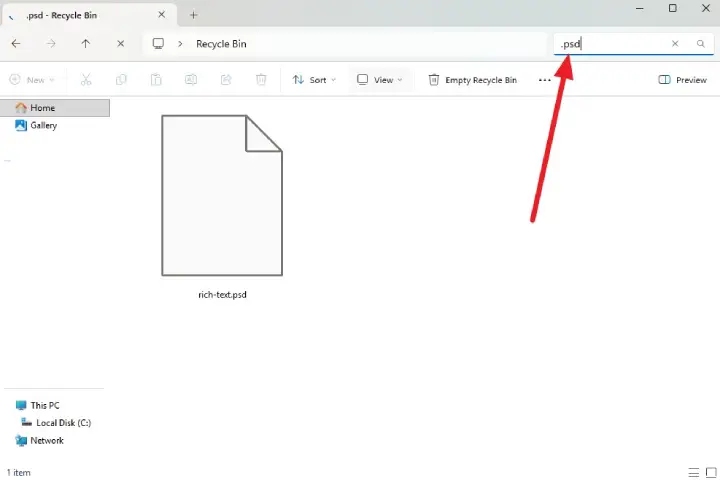Viewport: 720px width, 480px height.
Task: Minimize the File Explorer window
Action: (640, 8)
